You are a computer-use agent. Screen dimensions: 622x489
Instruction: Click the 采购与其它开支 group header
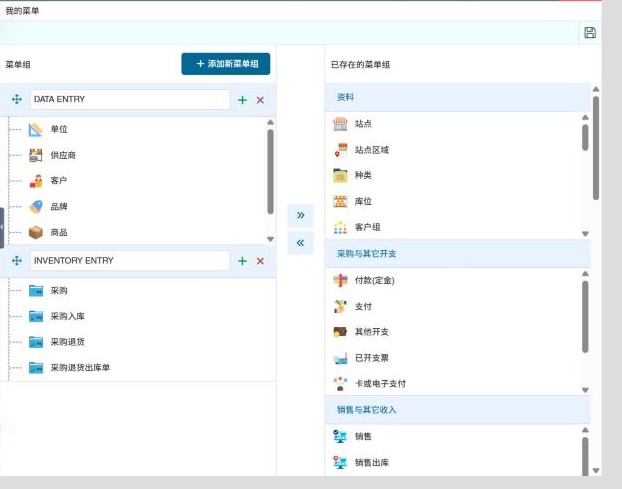coord(457,254)
